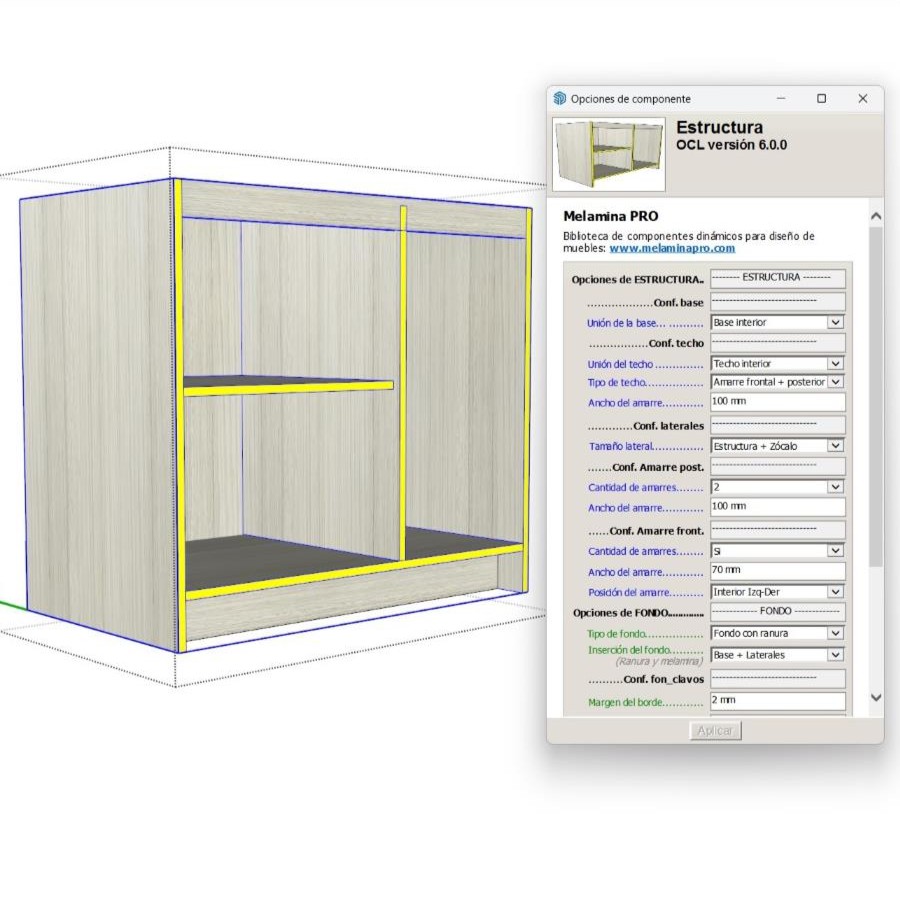Image resolution: width=900 pixels, height=900 pixels.
Task: Click the scroll down arrow in options panel
Action: 876,698
